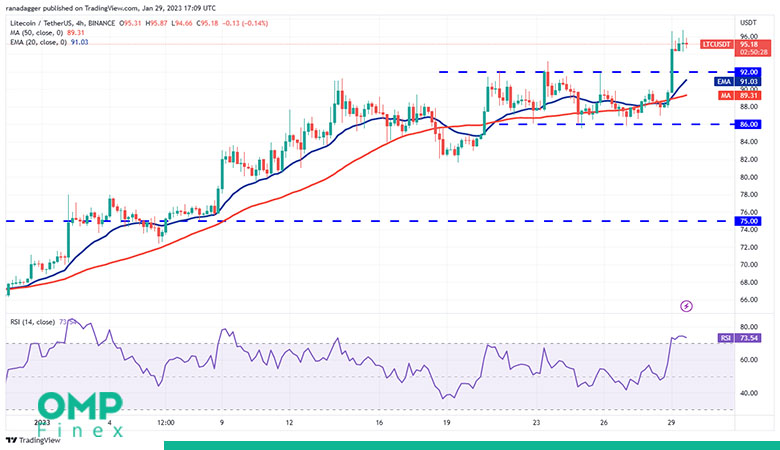The width and height of the screenshot is (780, 450).
Task: Click the 89.31 MA value on price axis
Action: pyautogui.click(x=748, y=95)
